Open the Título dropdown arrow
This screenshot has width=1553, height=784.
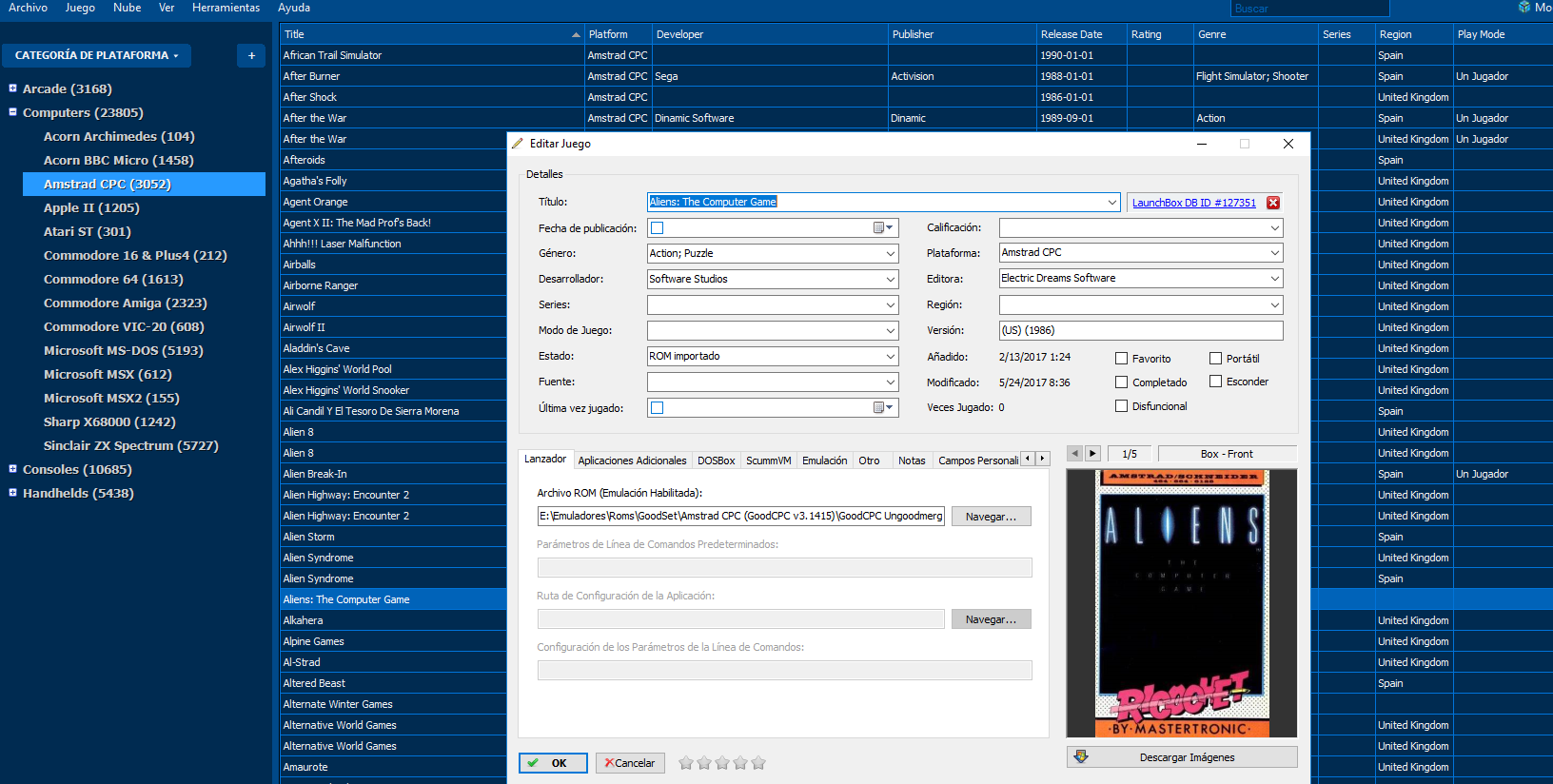pyautogui.click(x=1111, y=202)
